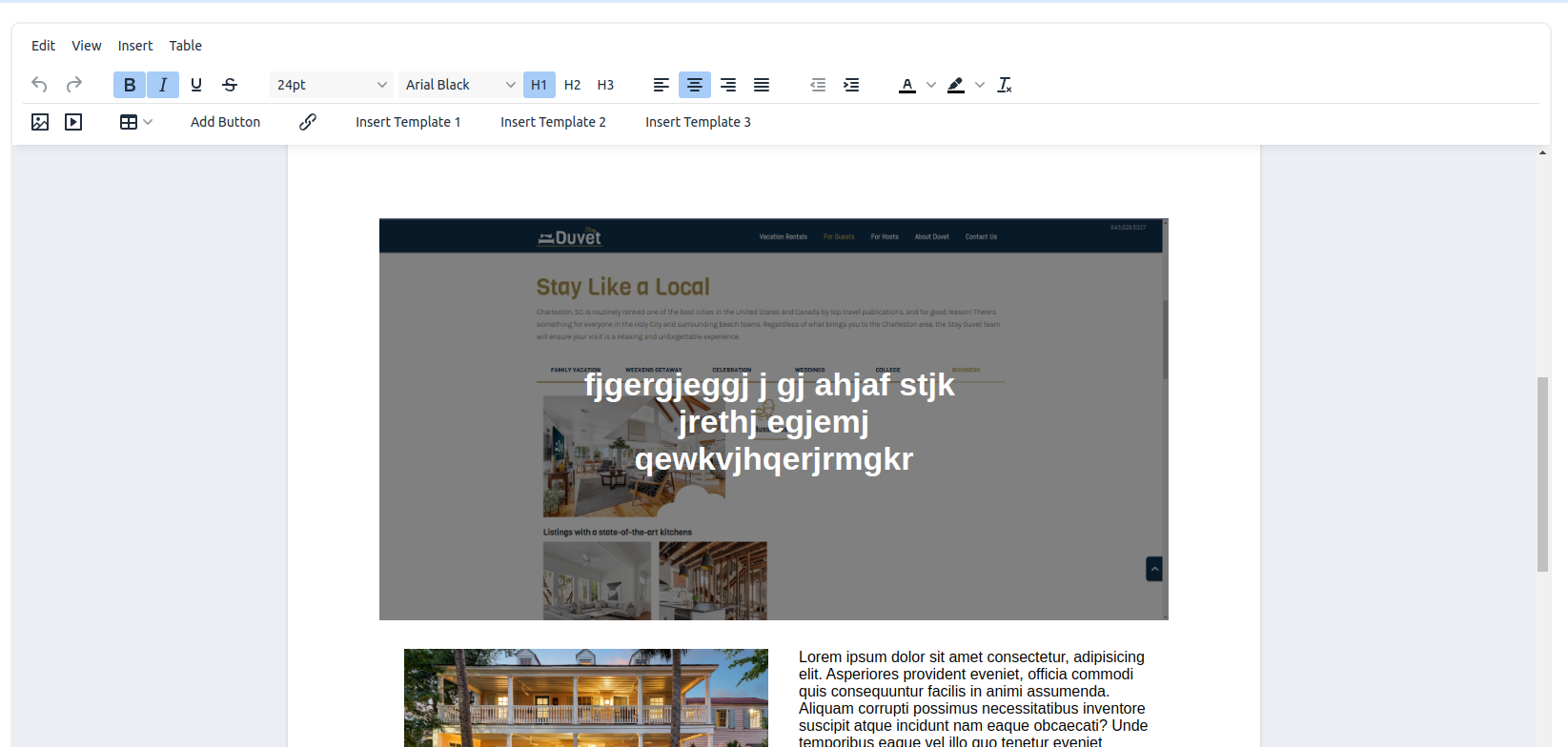The image size is (1568, 747).
Task: Toggle italic formatting off
Action: pyautogui.click(x=163, y=85)
